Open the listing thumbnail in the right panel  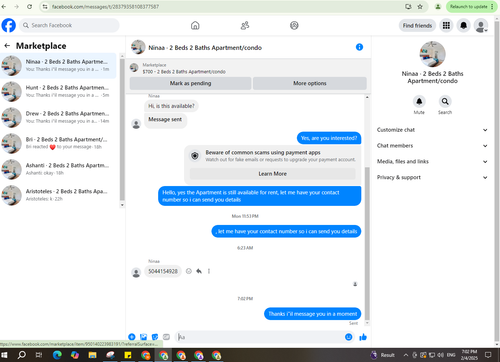coord(432,54)
